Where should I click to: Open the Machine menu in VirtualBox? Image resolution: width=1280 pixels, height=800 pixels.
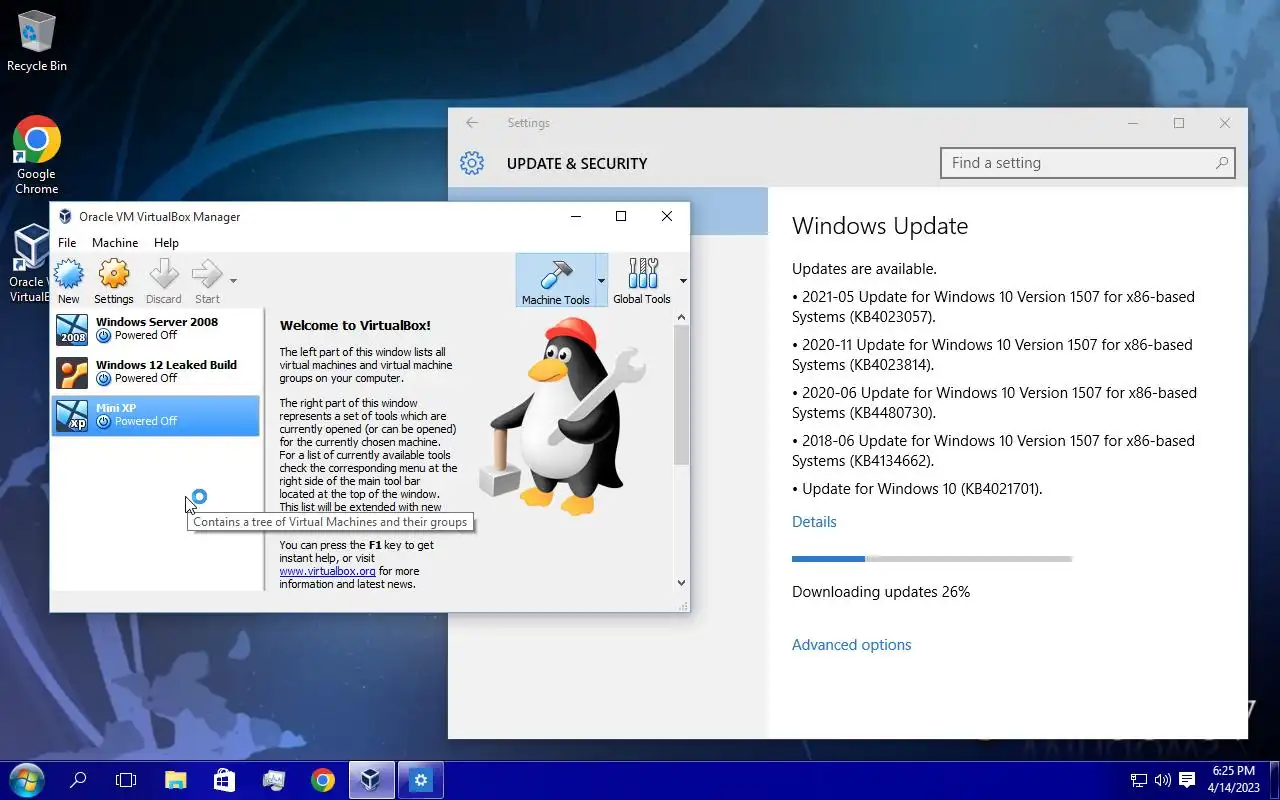point(115,242)
